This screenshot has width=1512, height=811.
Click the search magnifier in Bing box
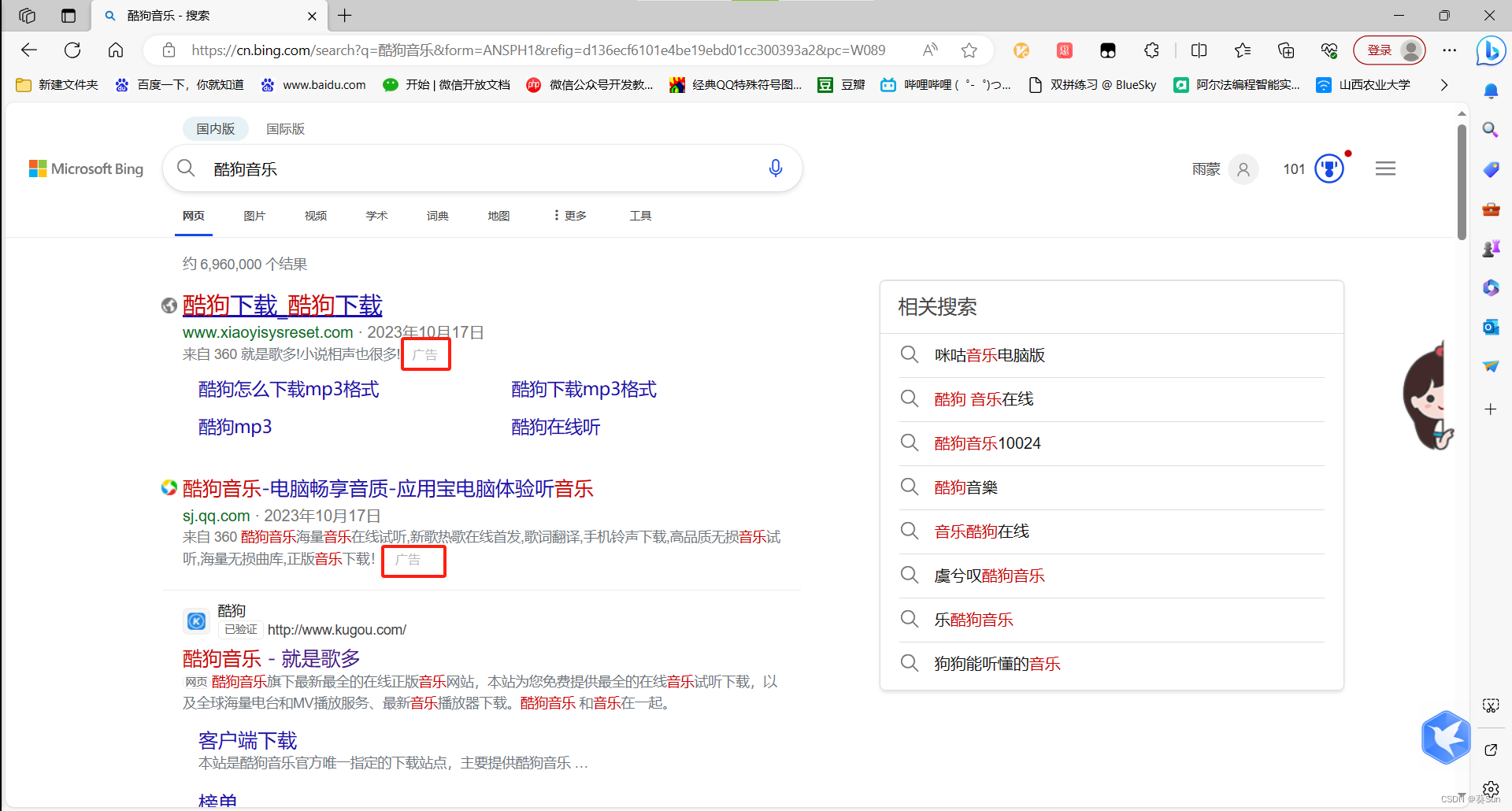pos(186,168)
